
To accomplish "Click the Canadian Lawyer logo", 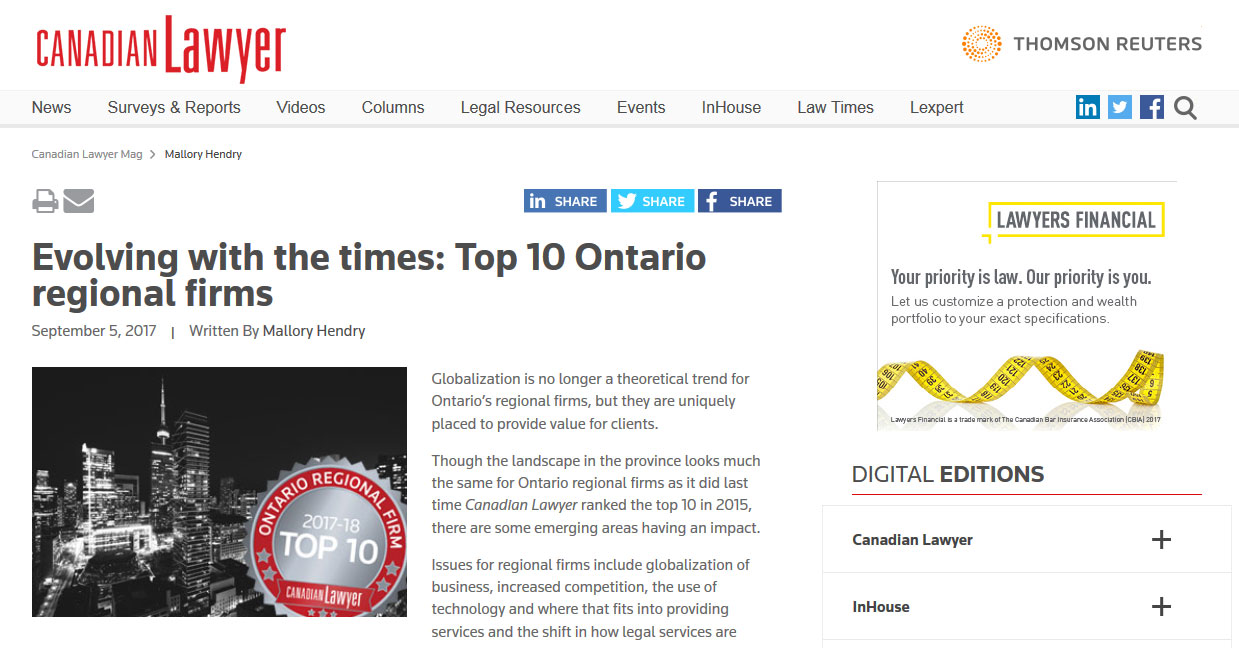I will [161, 48].
